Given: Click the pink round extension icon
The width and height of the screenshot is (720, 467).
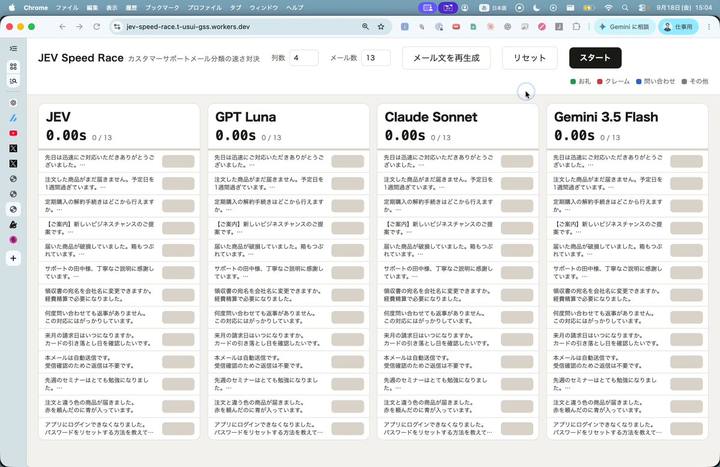Looking at the screenshot, I should [x=542, y=27].
